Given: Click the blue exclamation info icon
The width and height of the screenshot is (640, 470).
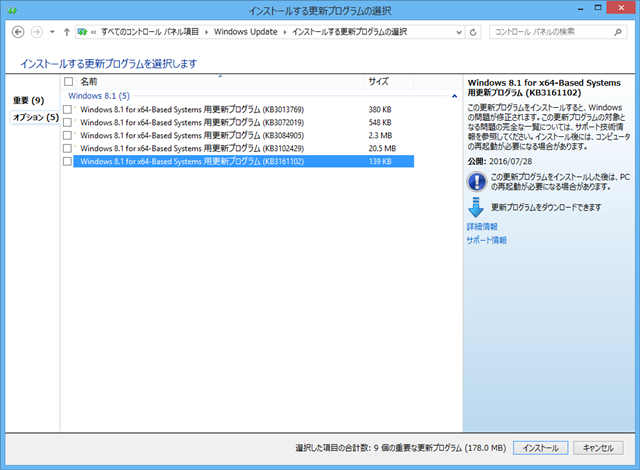Looking at the screenshot, I should [x=477, y=182].
